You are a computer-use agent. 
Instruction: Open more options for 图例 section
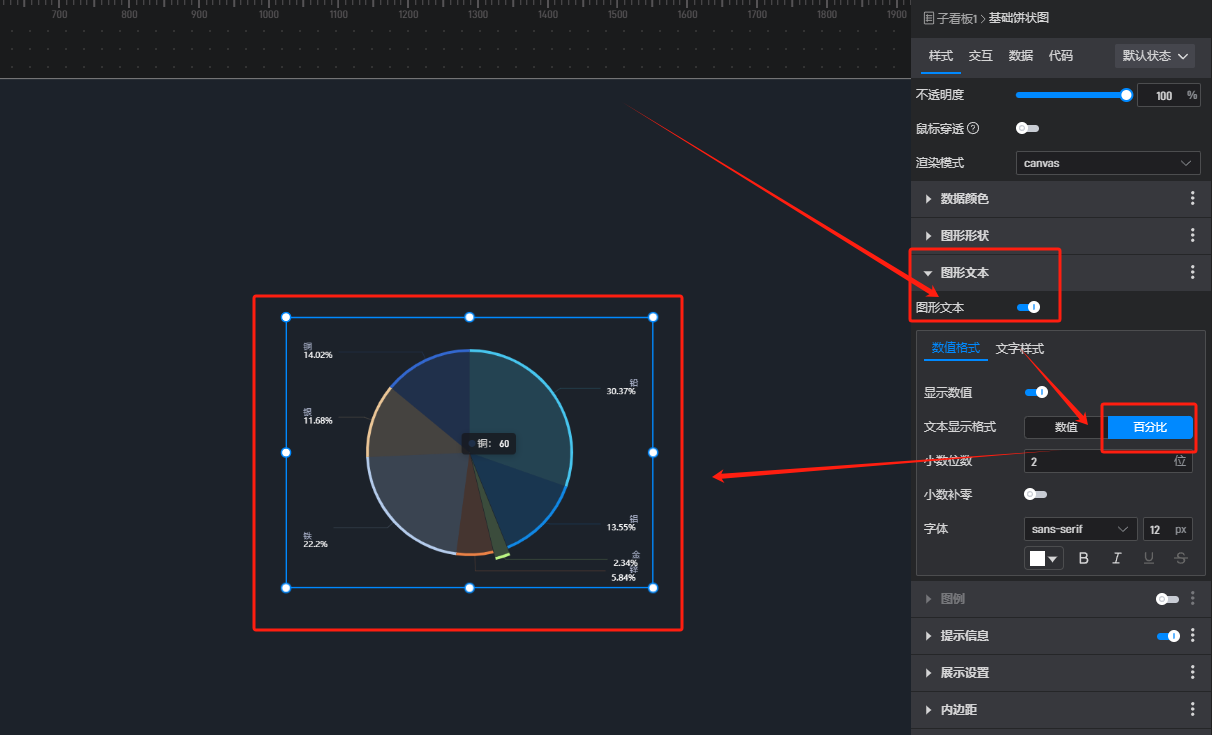click(1192, 599)
